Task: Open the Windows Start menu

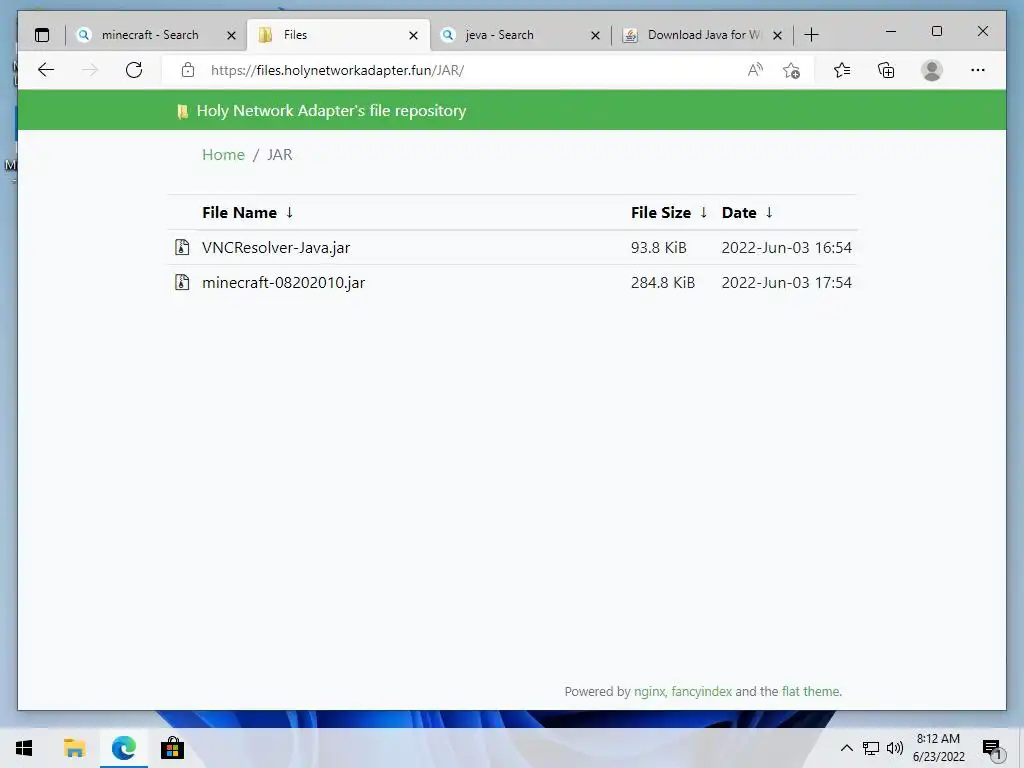Action: click(24, 748)
